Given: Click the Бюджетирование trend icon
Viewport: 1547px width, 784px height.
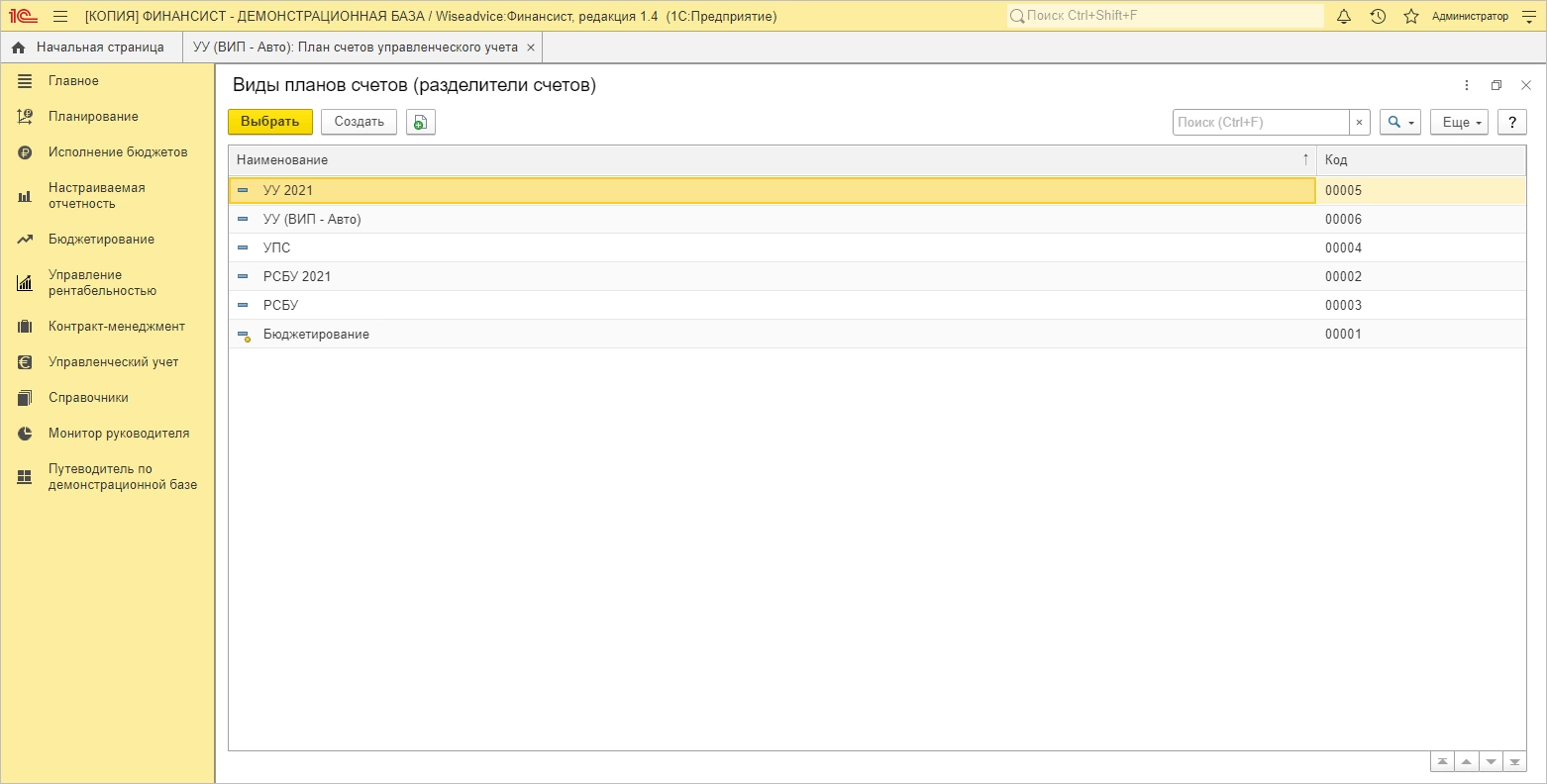Looking at the screenshot, I should 25,240.
